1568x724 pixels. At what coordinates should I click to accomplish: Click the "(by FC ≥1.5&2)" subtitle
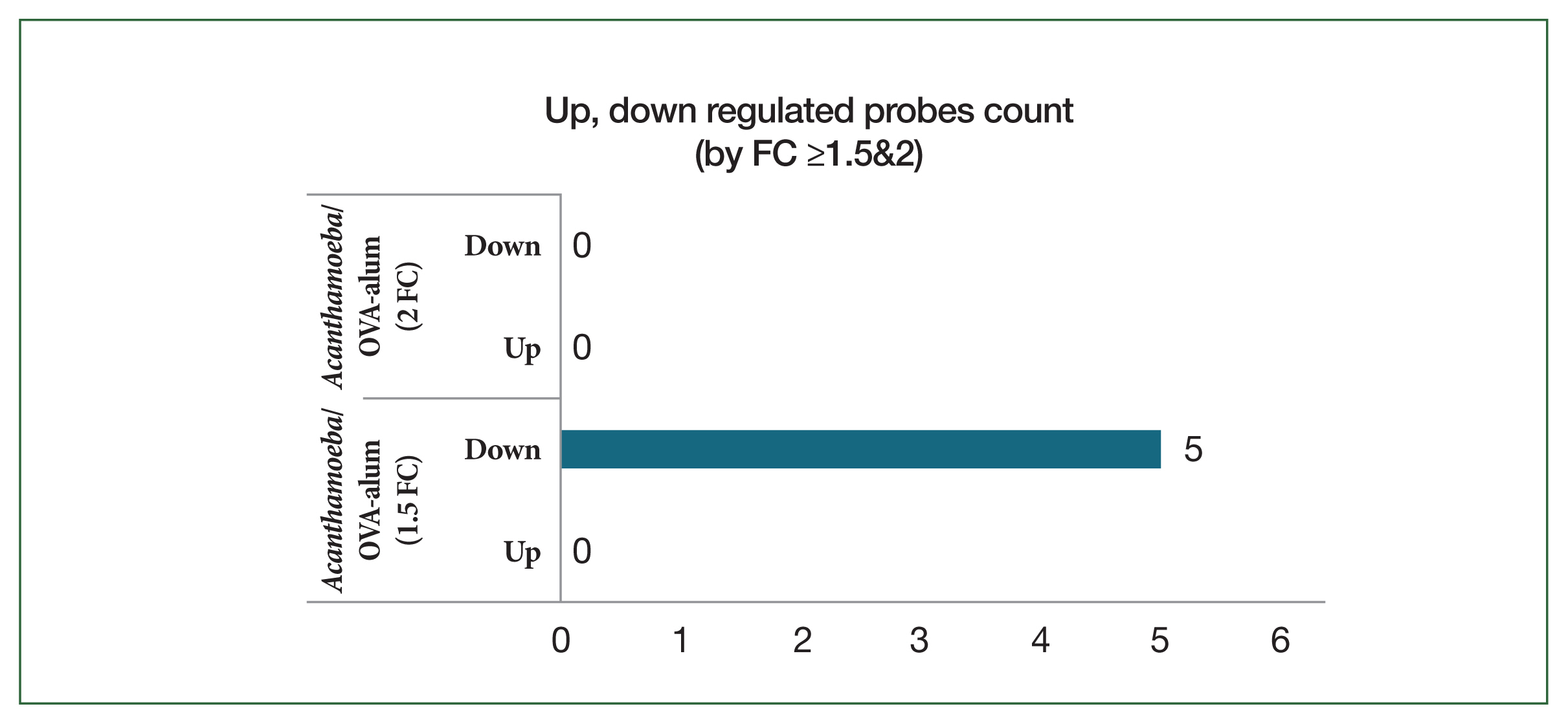(809, 155)
